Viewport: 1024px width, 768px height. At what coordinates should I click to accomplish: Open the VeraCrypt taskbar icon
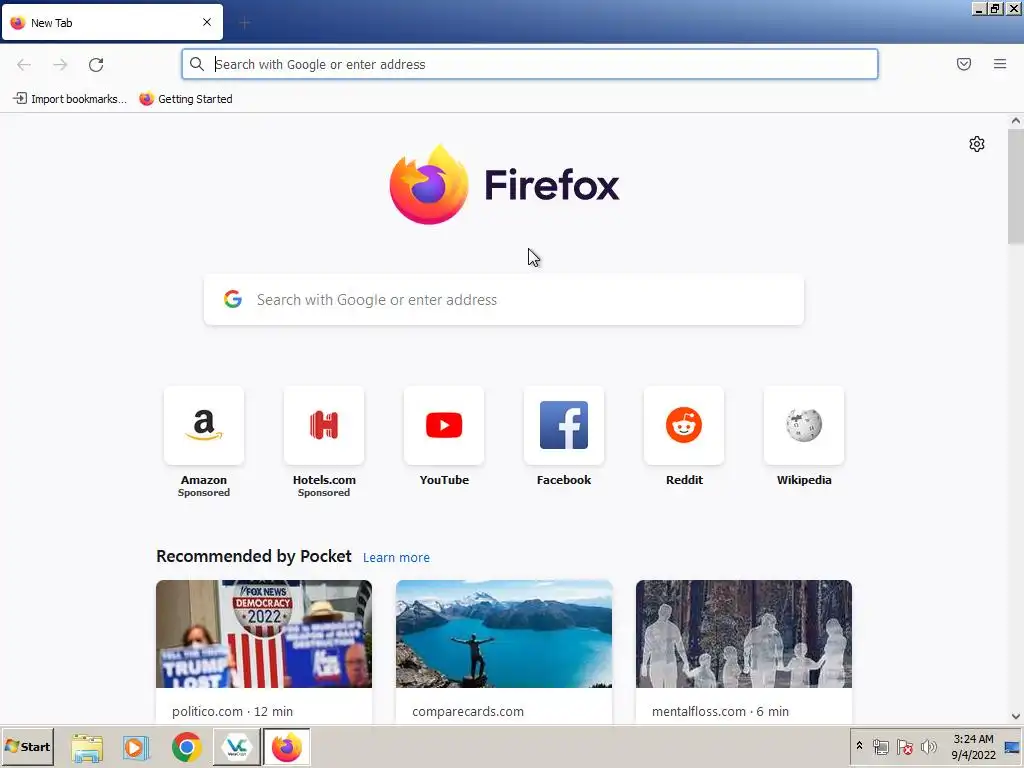click(x=236, y=747)
